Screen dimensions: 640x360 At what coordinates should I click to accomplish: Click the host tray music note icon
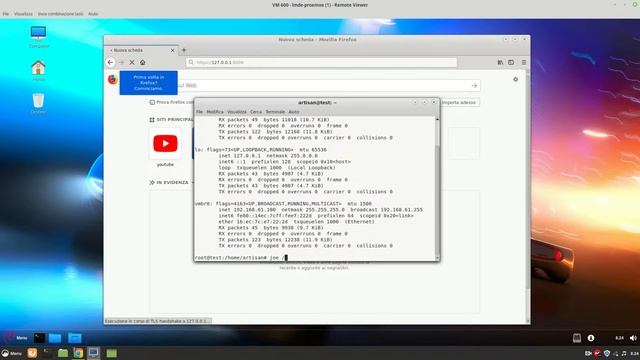click(624, 353)
